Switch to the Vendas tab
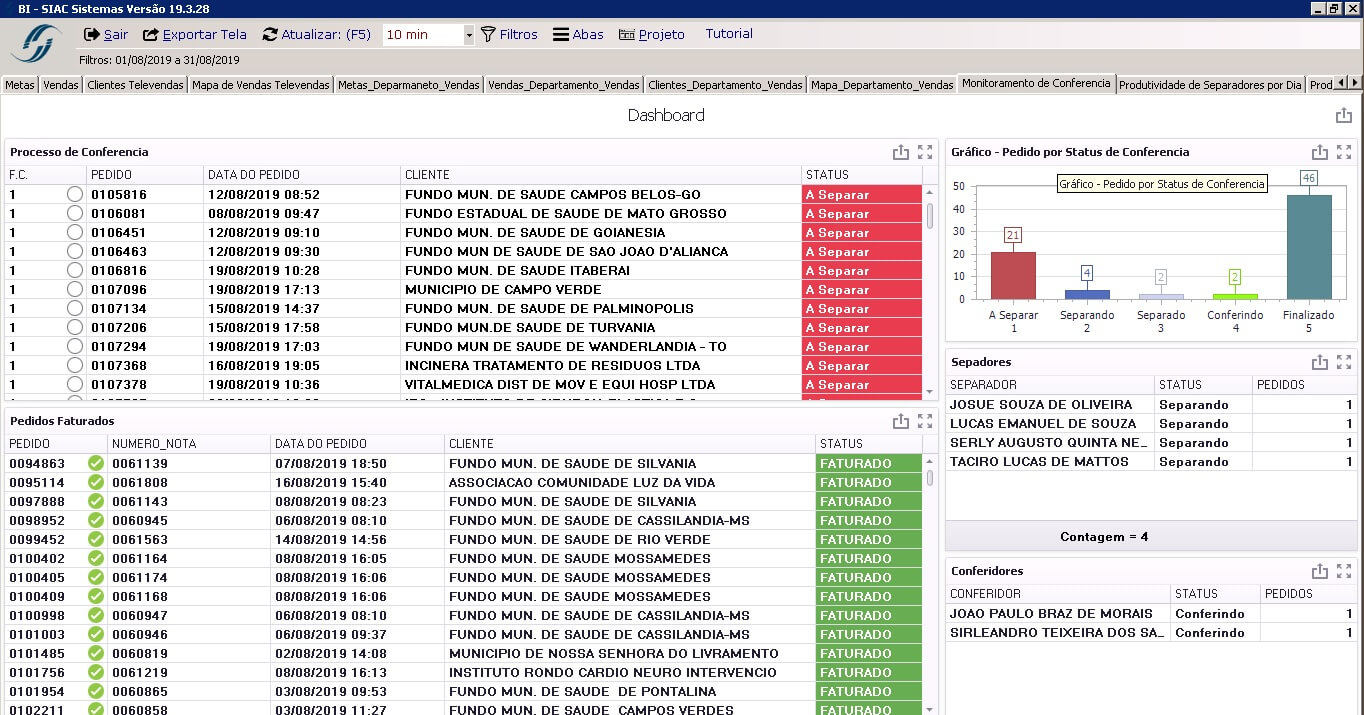 [x=60, y=85]
